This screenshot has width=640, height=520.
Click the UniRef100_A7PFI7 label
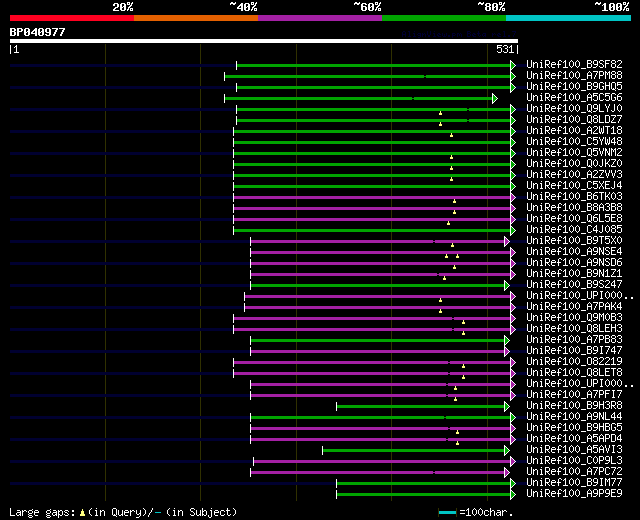click(574, 395)
